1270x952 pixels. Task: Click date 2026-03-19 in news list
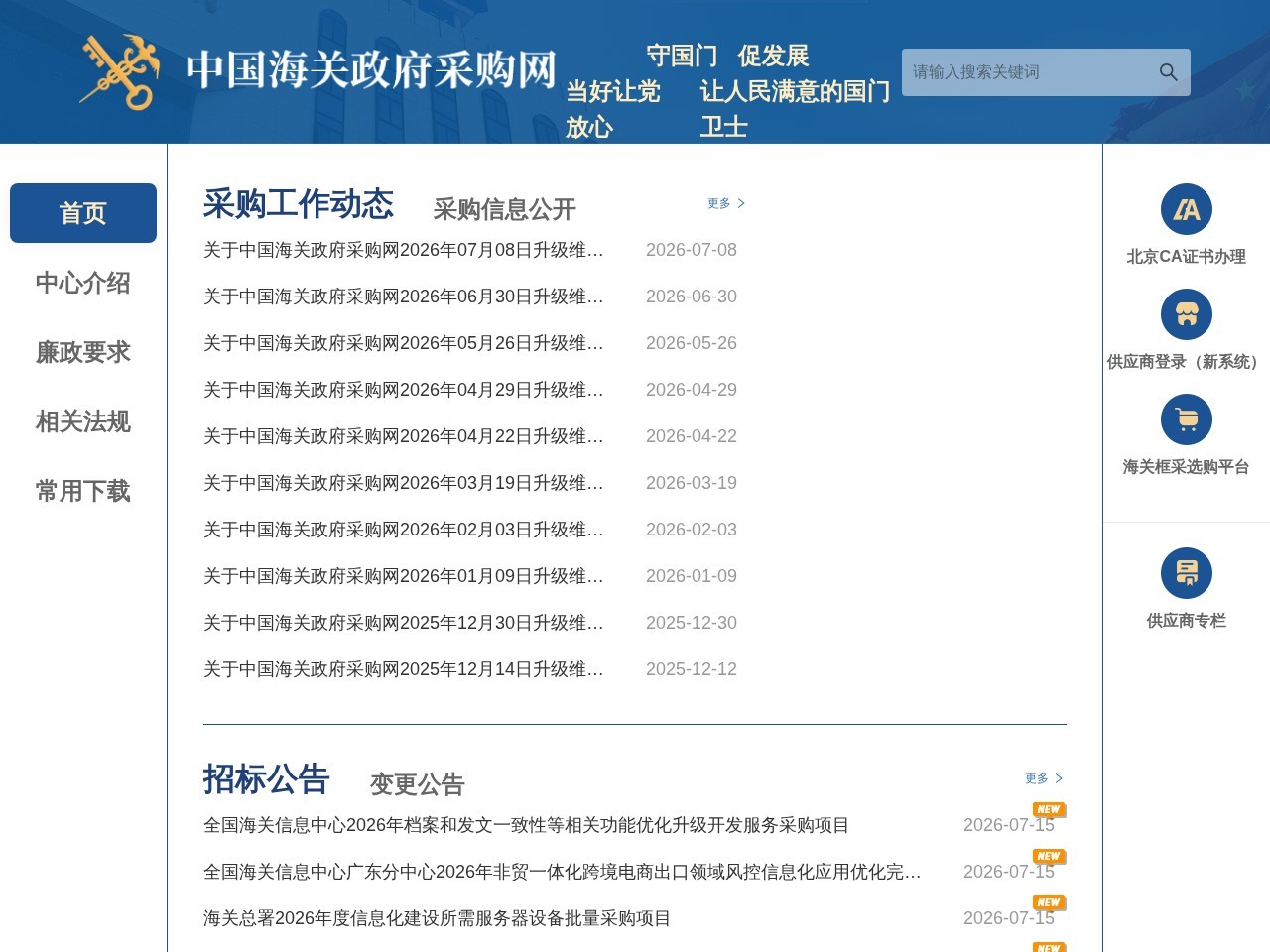click(x=692, y=483)
